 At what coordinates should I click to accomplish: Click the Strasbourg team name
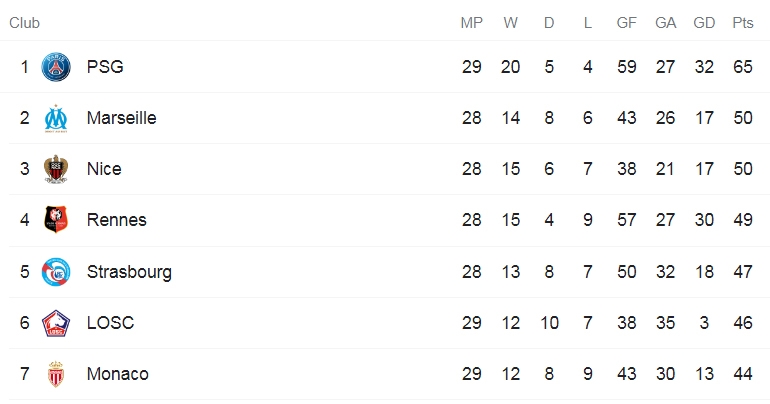[x=129, y=272]
